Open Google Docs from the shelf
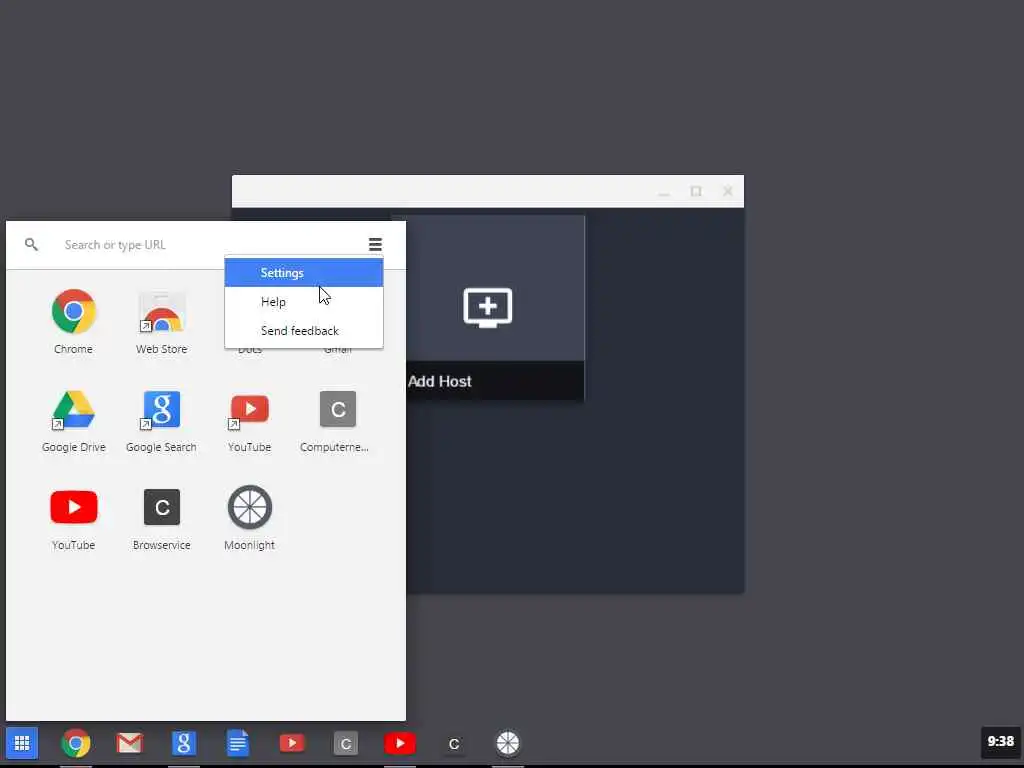The height and width of the screenshot is (768, 1024). 238,743
